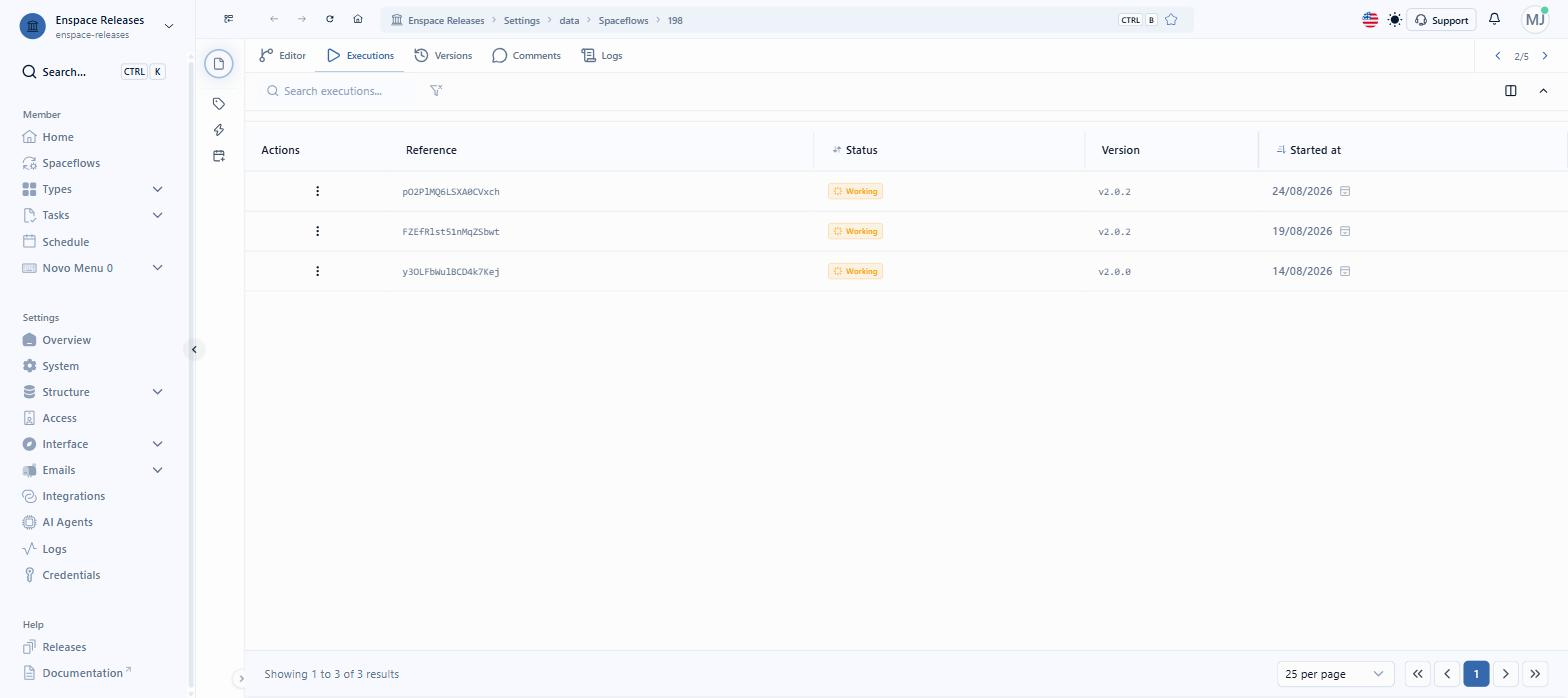Click the tag icon in the side rail
Viewport: 1568px width, 698px height.
point(219,104)
